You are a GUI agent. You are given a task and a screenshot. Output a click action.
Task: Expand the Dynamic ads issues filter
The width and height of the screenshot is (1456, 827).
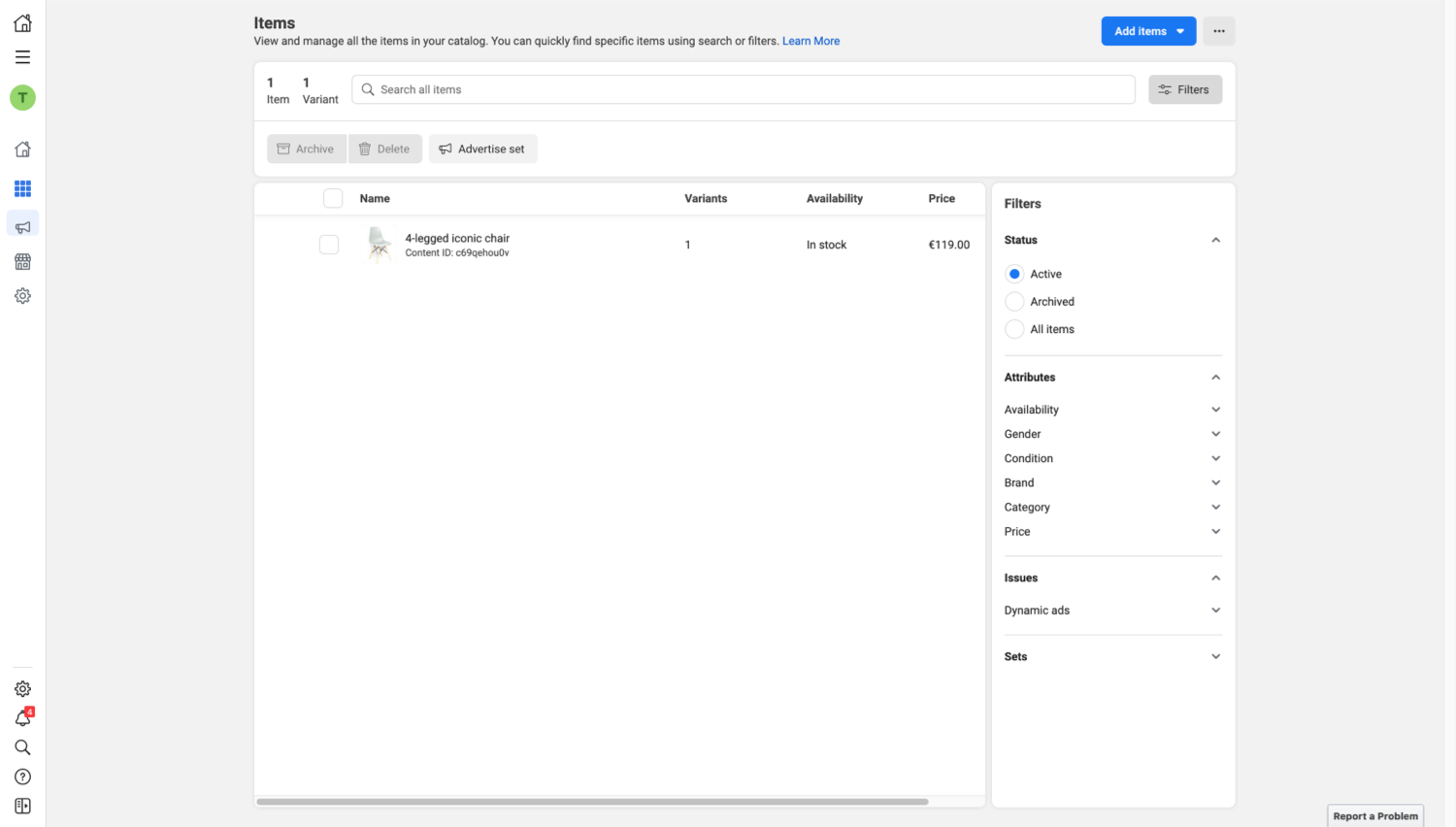click(1112, 611)
